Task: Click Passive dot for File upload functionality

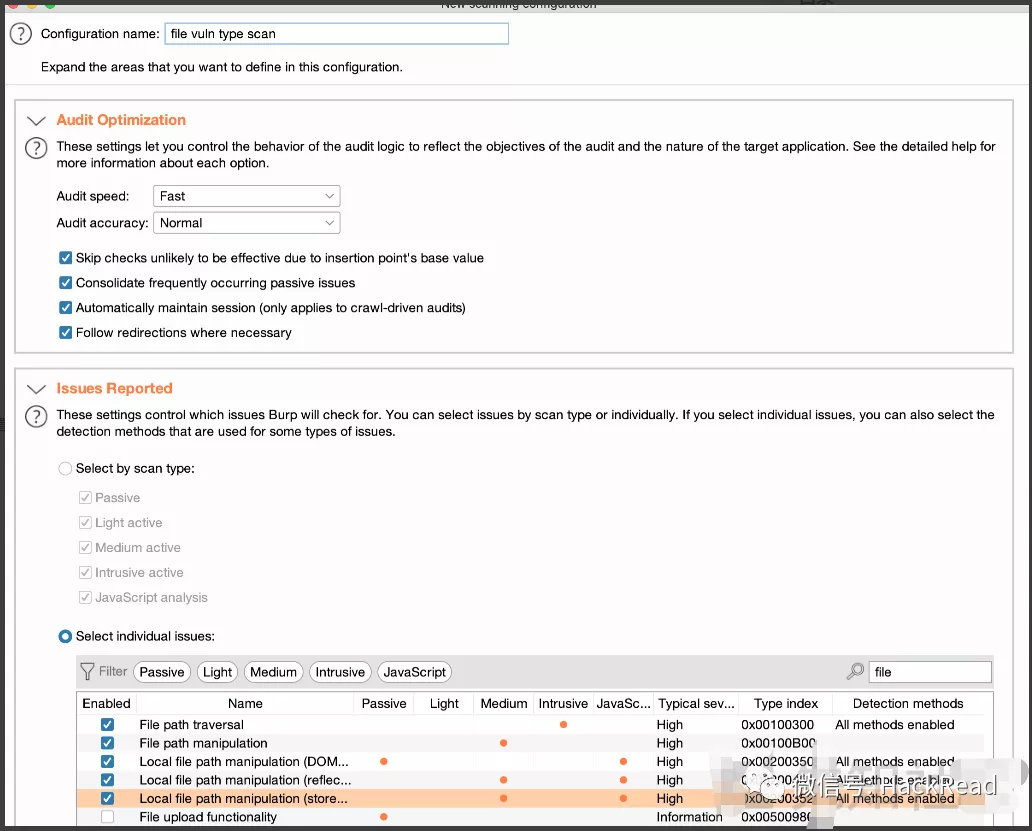Action: pyautogui.click(x=384, y=817)
